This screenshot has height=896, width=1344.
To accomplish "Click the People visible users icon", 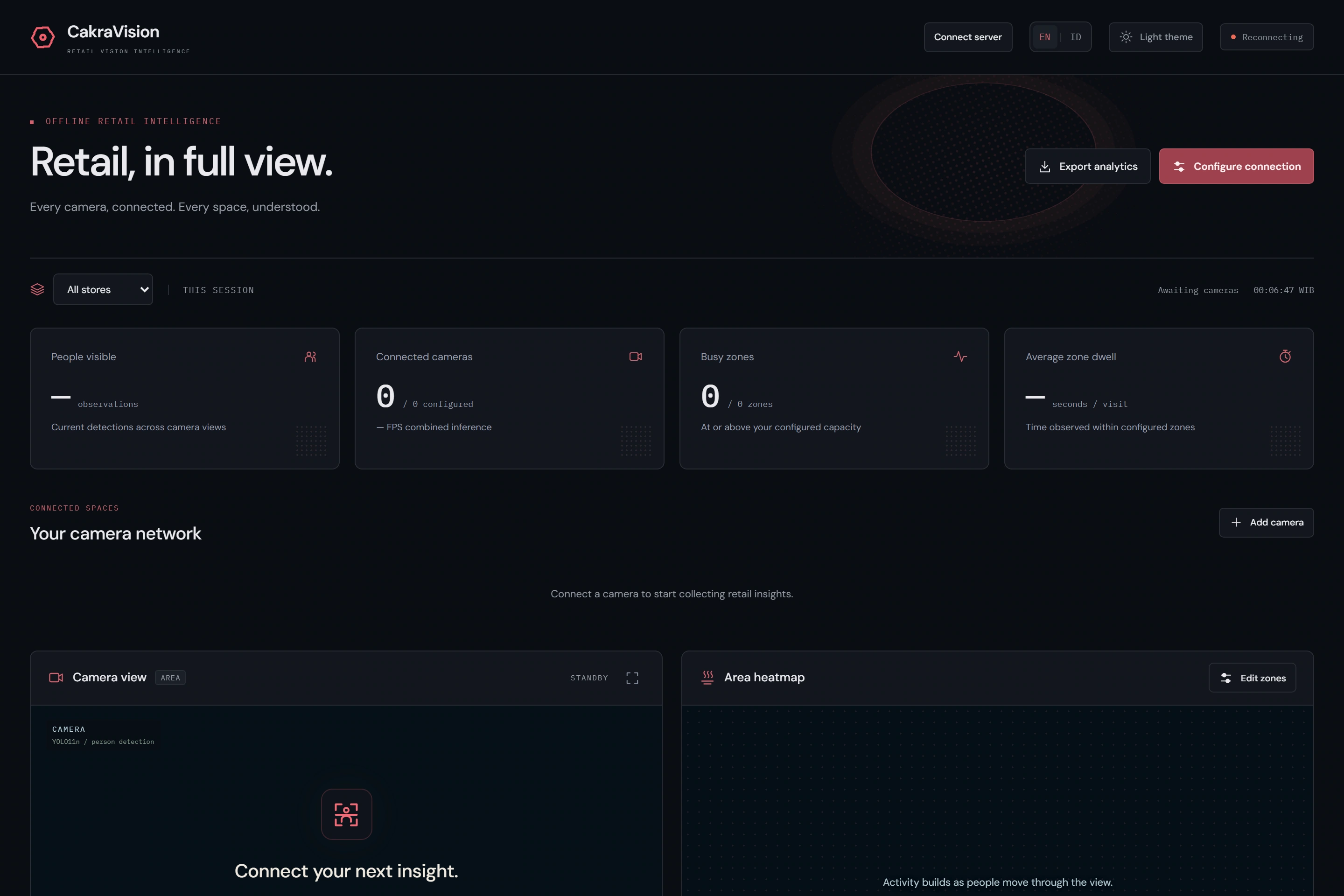I will (310, 357).
